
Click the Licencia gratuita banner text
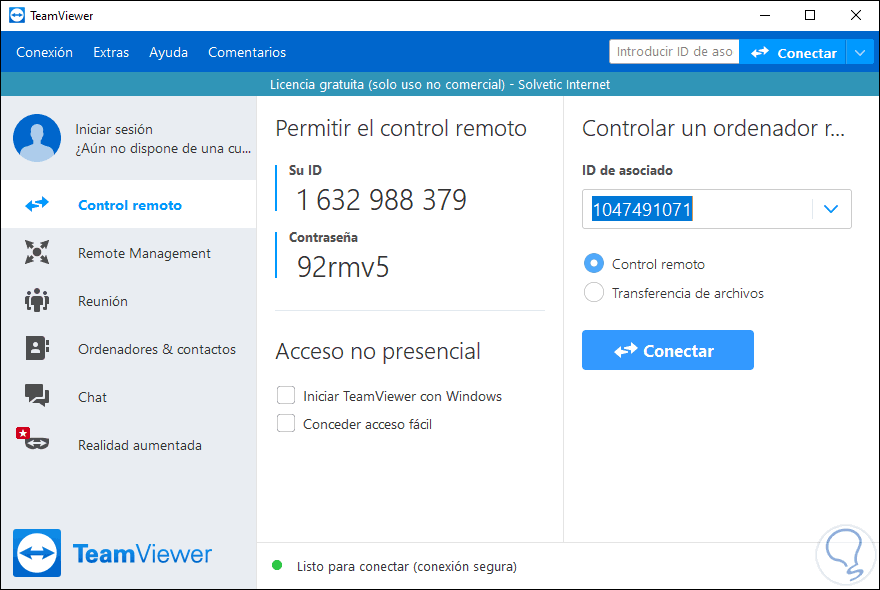tap(440, 84)
